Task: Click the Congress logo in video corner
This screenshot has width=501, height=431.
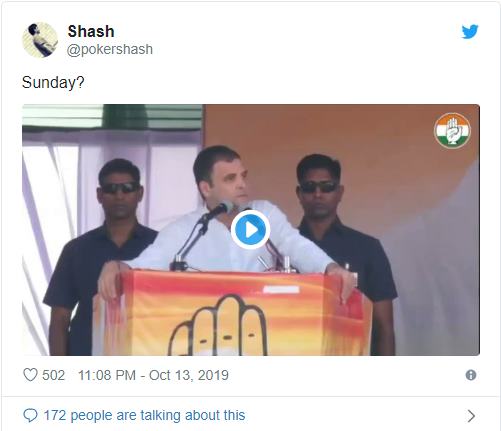Action: [452, 131]
